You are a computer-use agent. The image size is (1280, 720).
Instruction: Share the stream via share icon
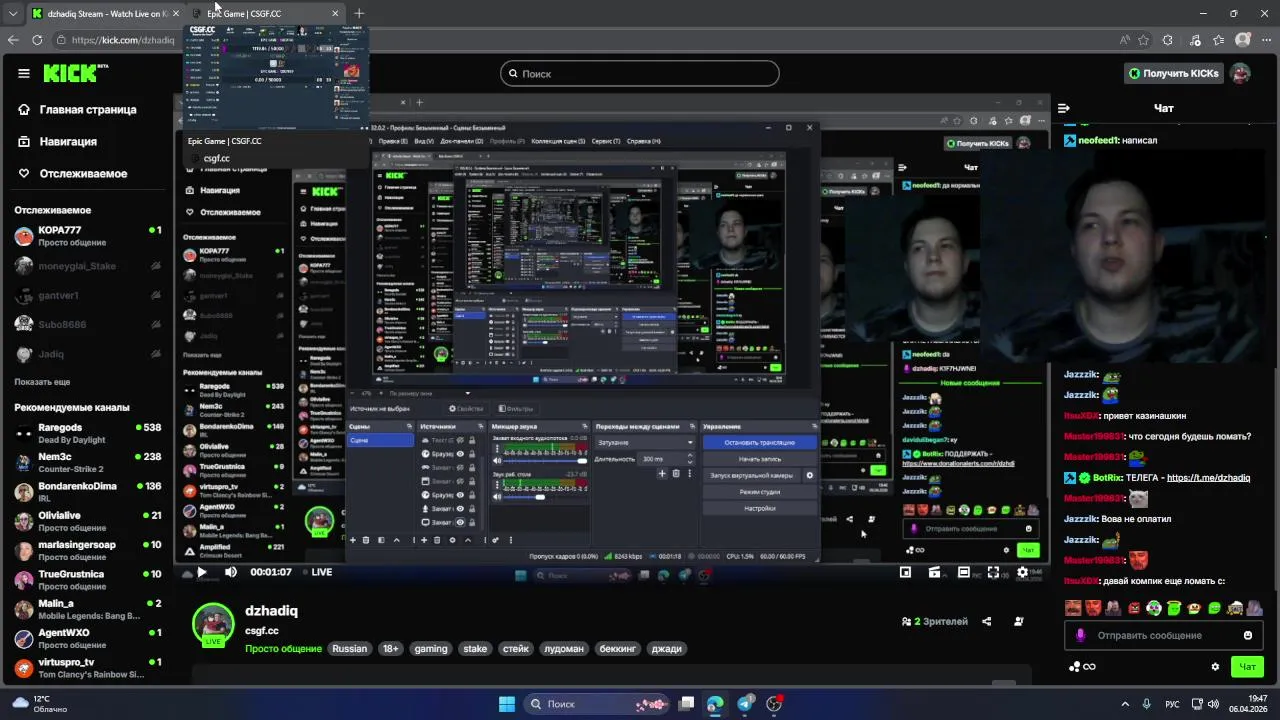pos(986,621)
